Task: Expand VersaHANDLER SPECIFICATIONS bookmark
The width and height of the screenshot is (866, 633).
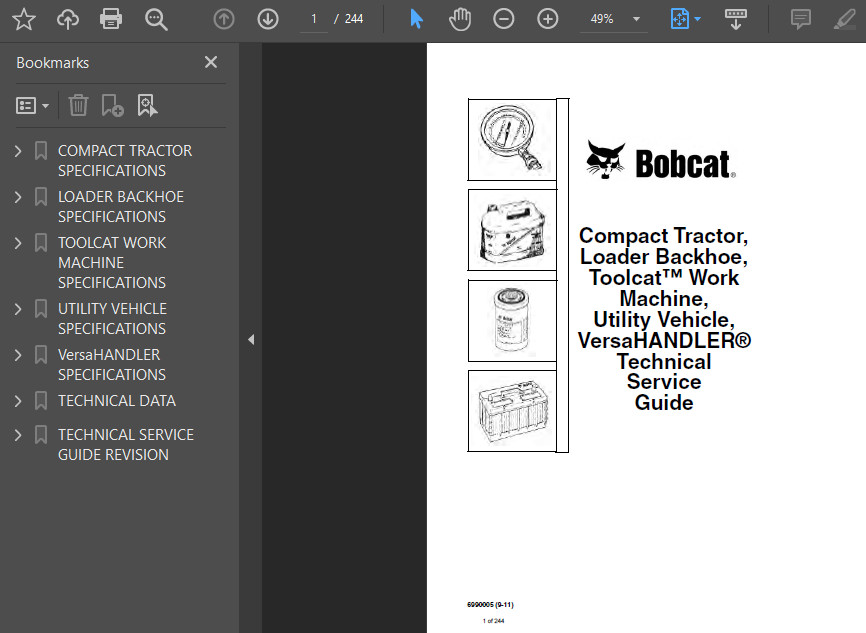Action: (x=18, y=355)
